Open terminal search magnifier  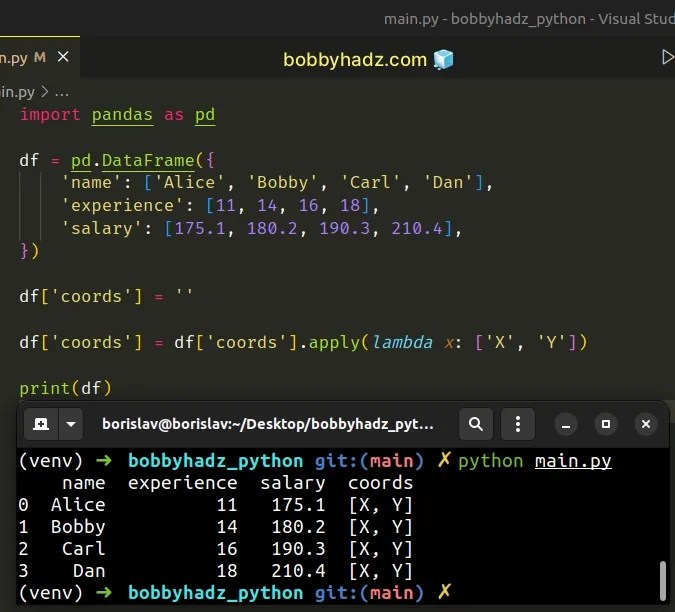pyautogui.click(x=476, y=424)
